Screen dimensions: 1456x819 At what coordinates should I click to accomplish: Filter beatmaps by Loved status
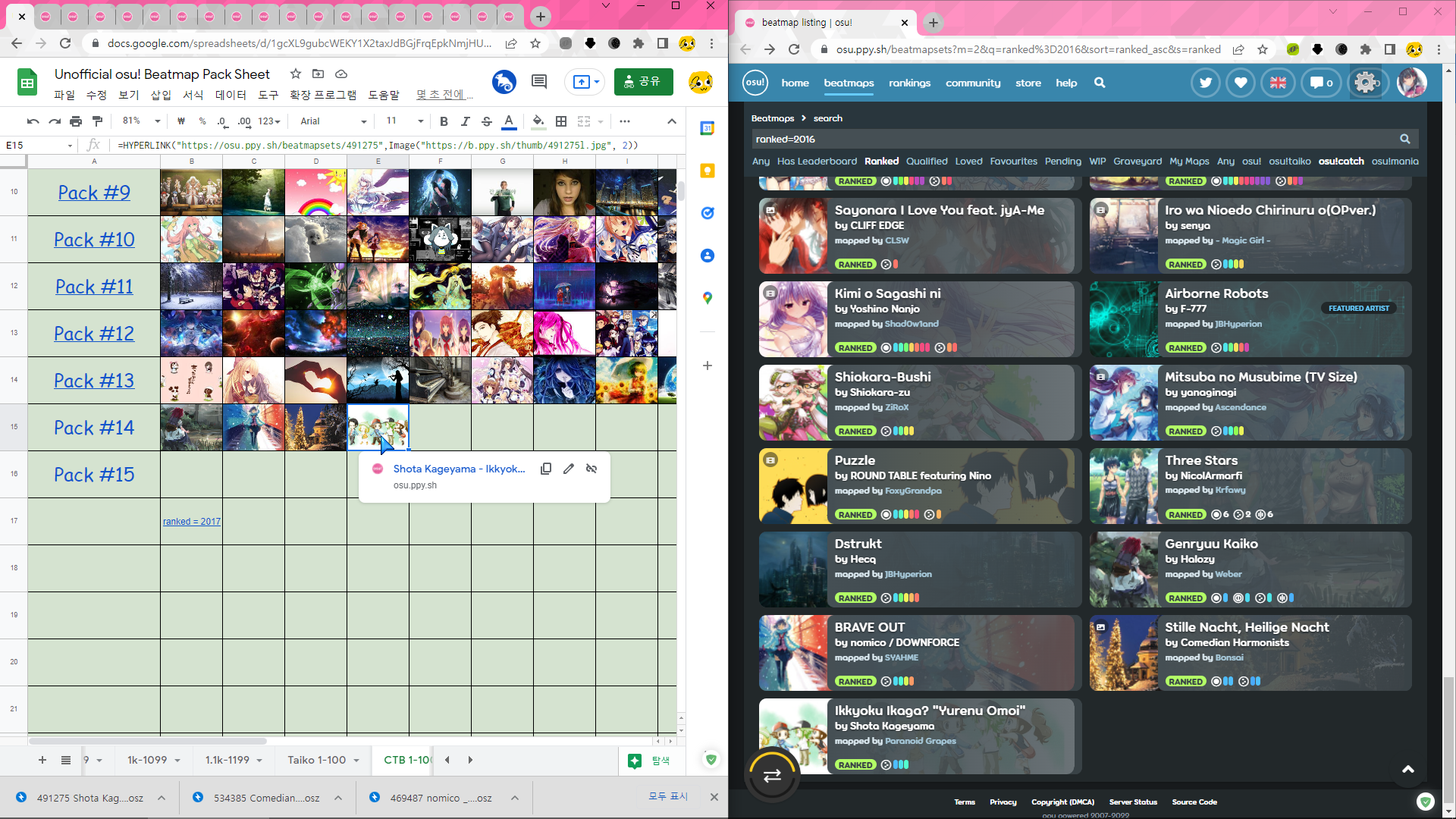tap(968, 162)
